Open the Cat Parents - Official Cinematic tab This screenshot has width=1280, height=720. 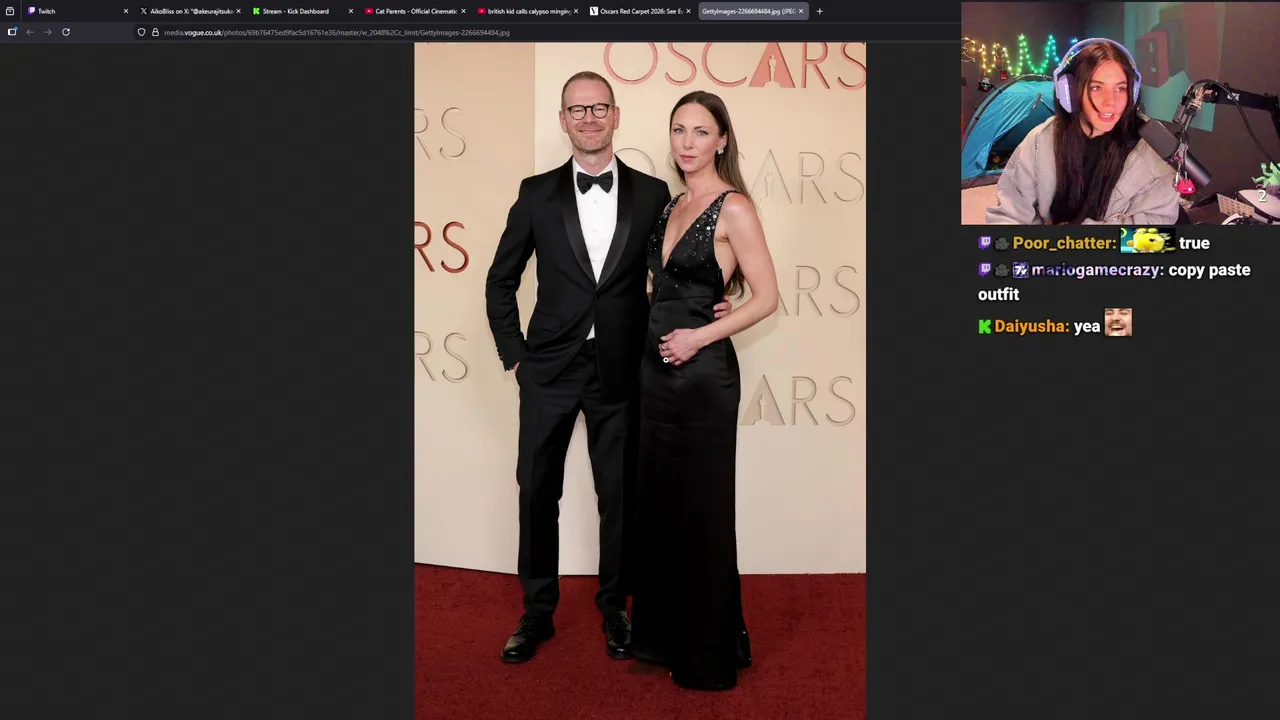click(x=413, y=11)
